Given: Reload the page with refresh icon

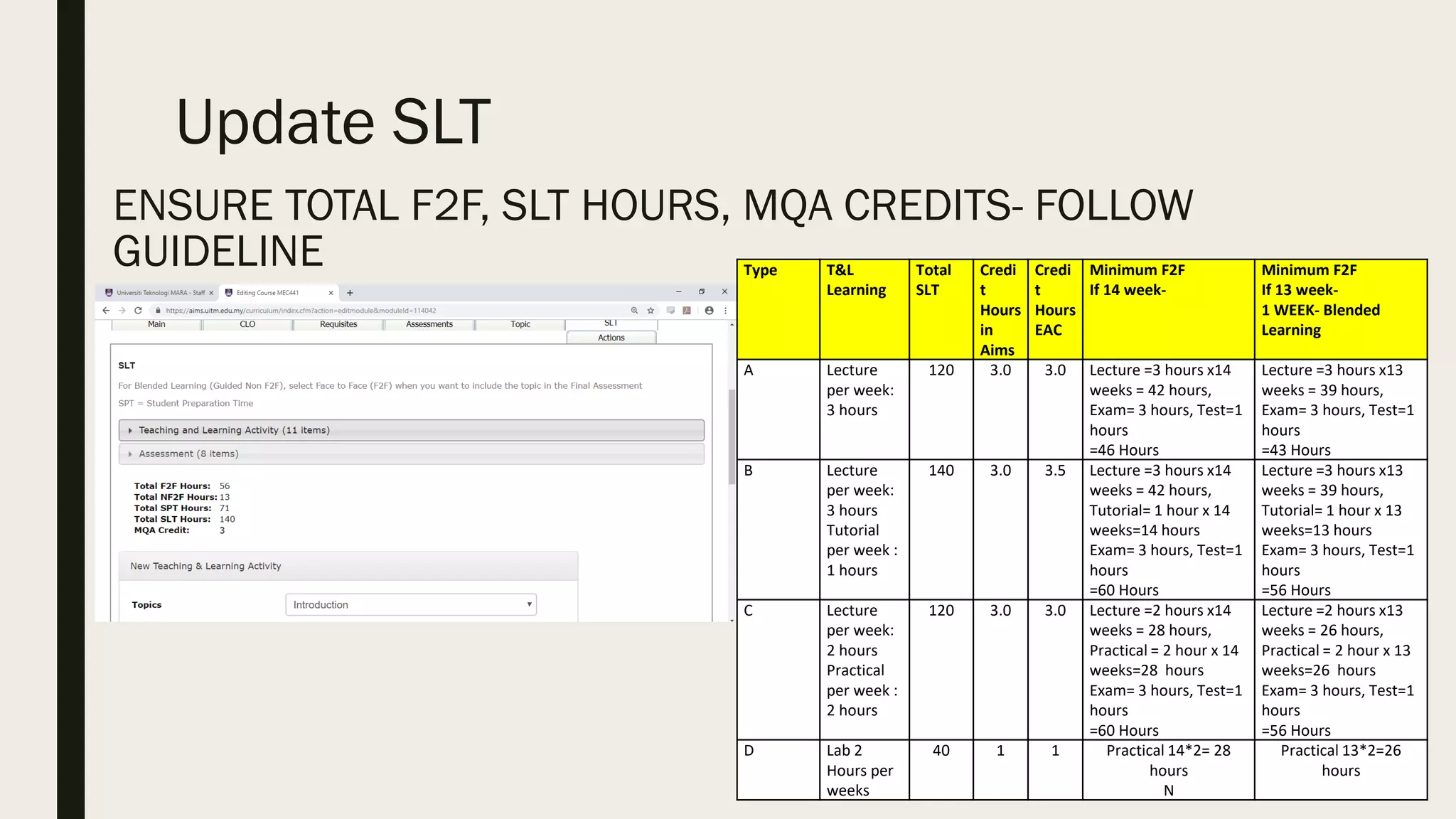Looking at the screenshot, I should click(138, 311).
